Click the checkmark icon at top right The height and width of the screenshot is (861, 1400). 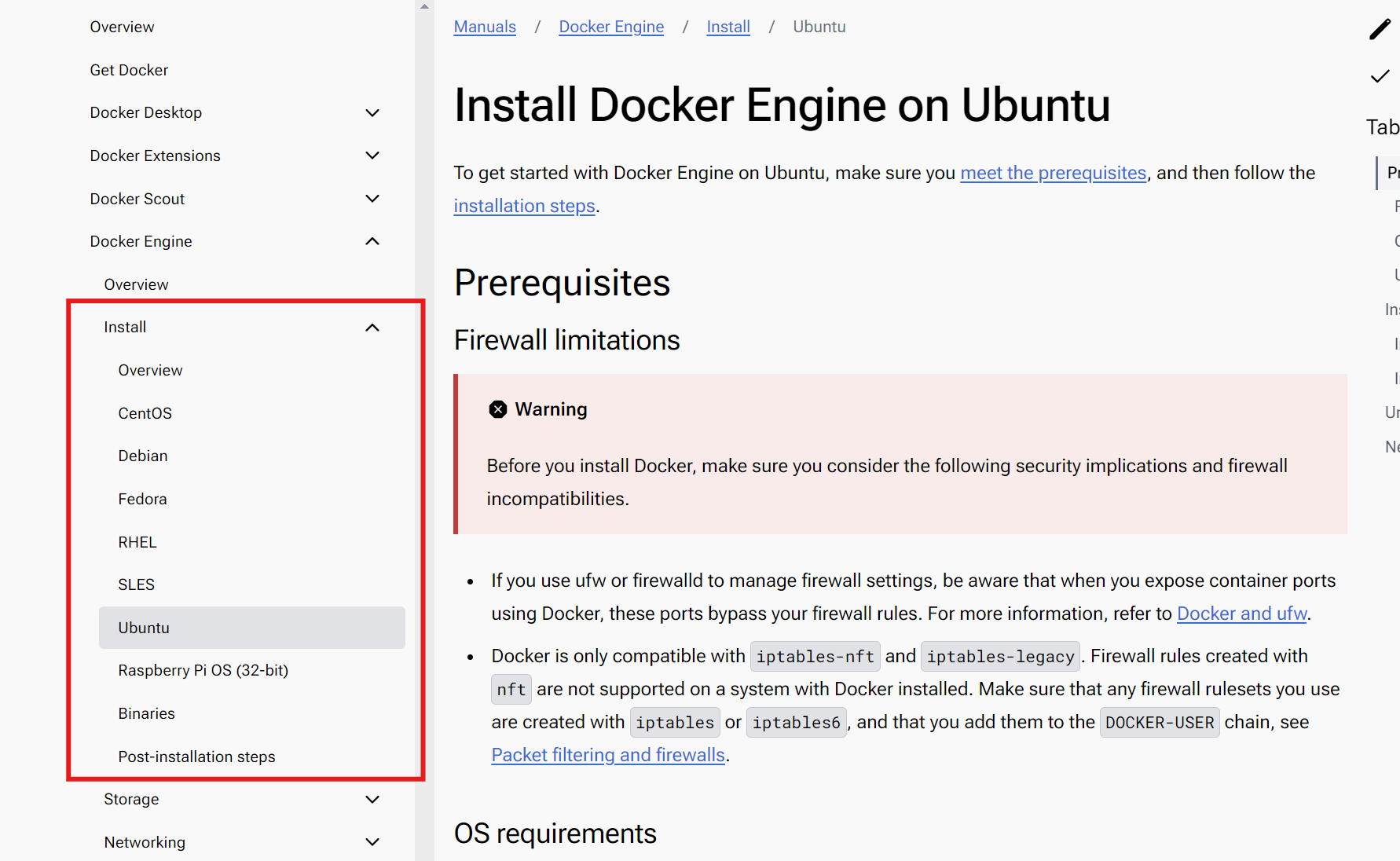click(1380, 76)
